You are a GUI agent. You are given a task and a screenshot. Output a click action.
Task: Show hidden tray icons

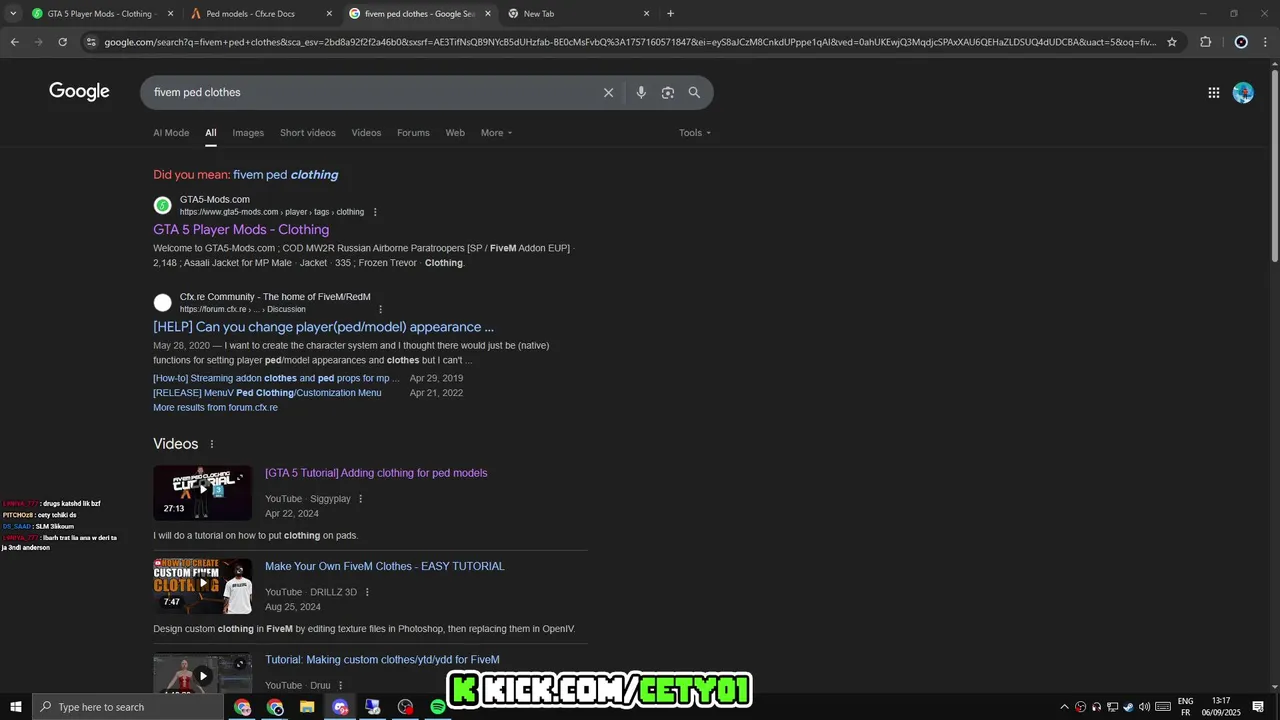[1064, 707]
